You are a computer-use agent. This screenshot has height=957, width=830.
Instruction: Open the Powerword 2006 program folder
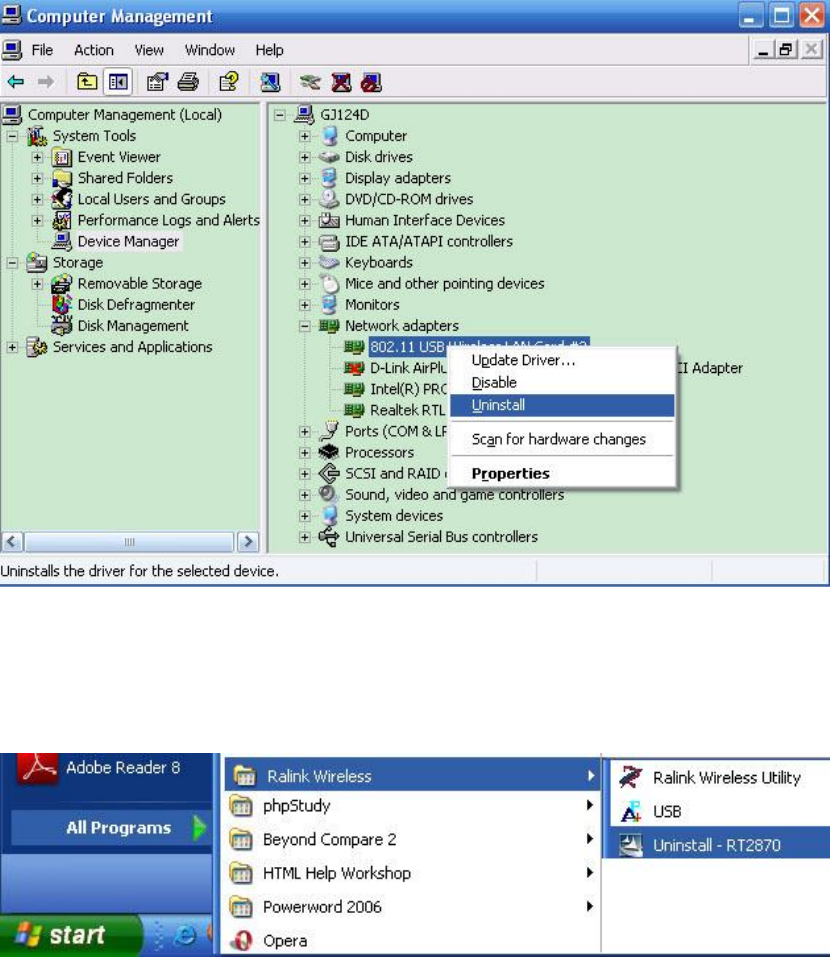click(x=413, y=907)
